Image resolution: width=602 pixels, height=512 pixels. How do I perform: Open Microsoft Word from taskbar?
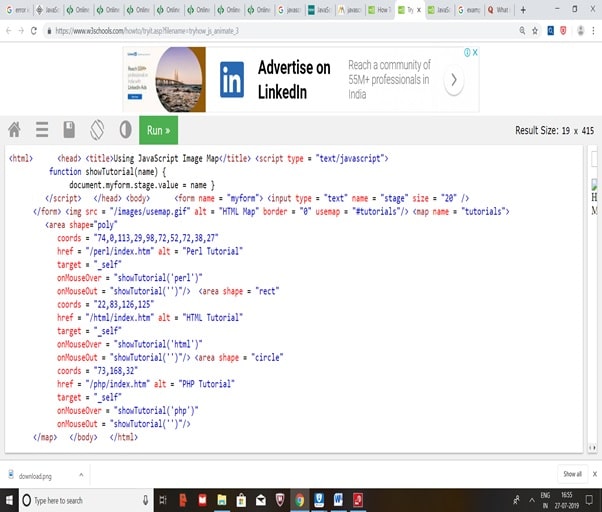338,500
